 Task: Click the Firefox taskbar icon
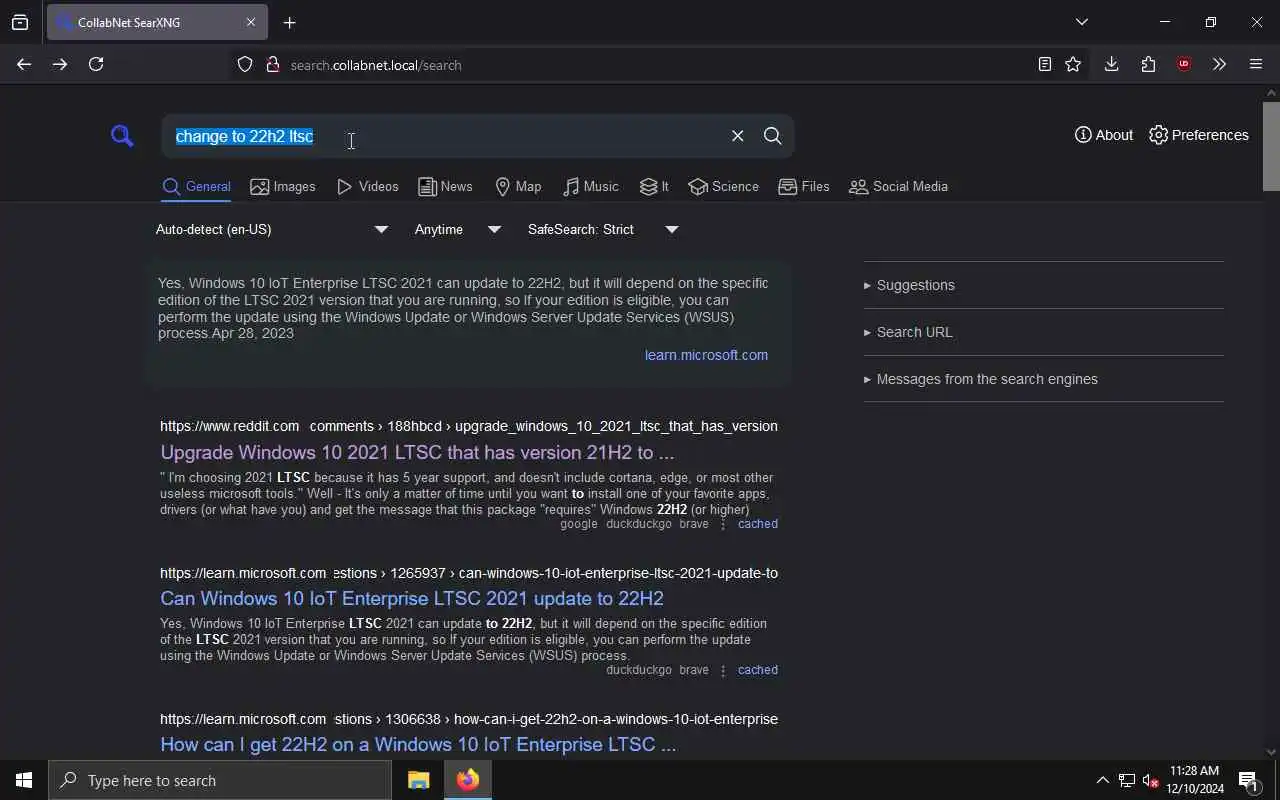[467, 780]
